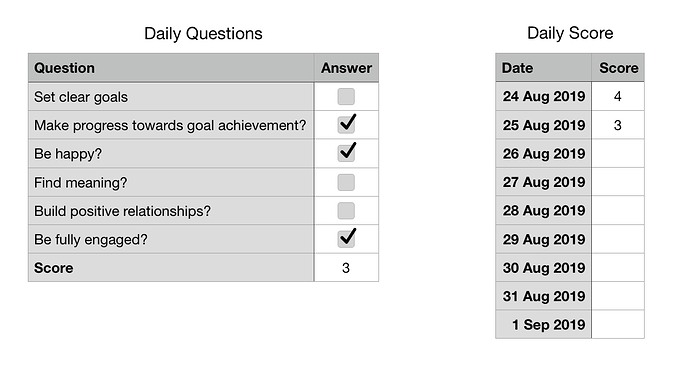Click the 30 Aug 2019 date cell
Screen dimensions: 690x374
543,268
